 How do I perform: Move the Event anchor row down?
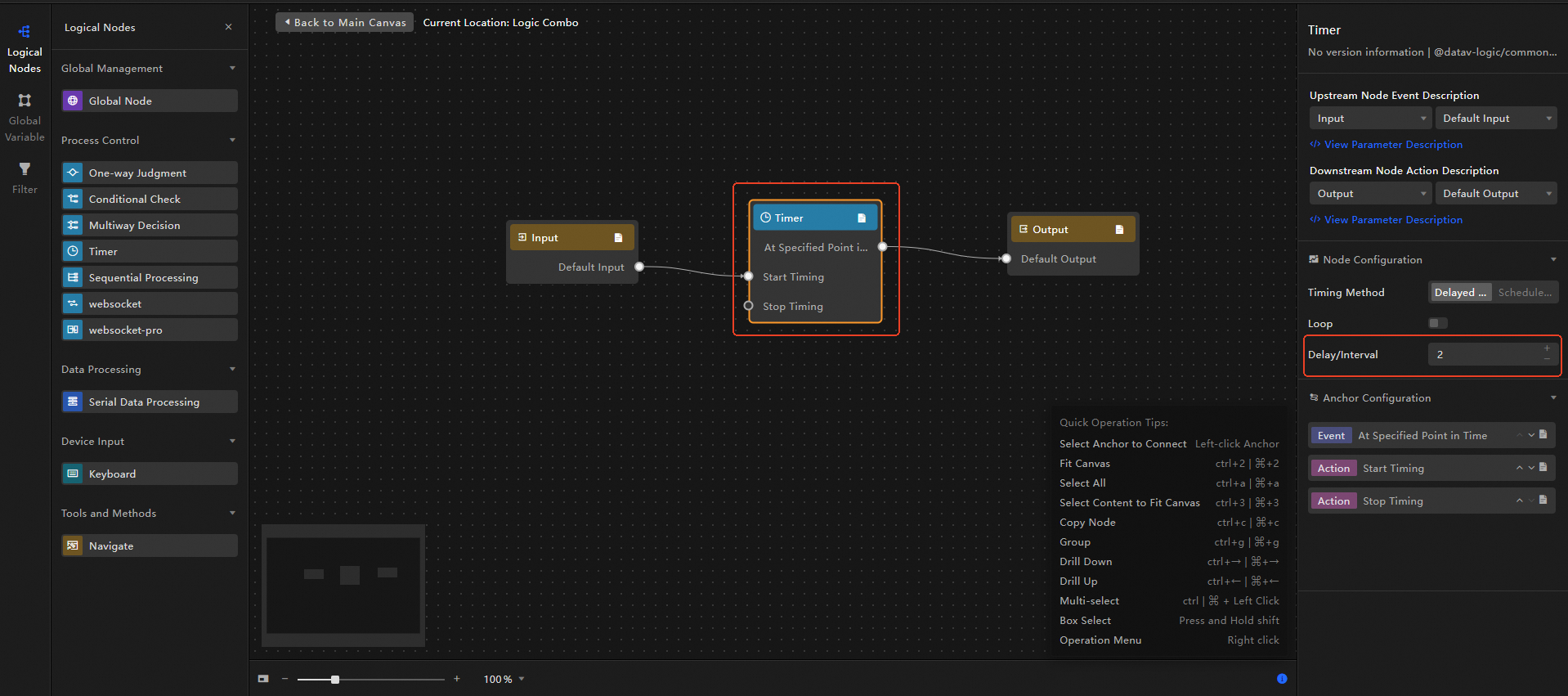click(x=1531, y=435)
